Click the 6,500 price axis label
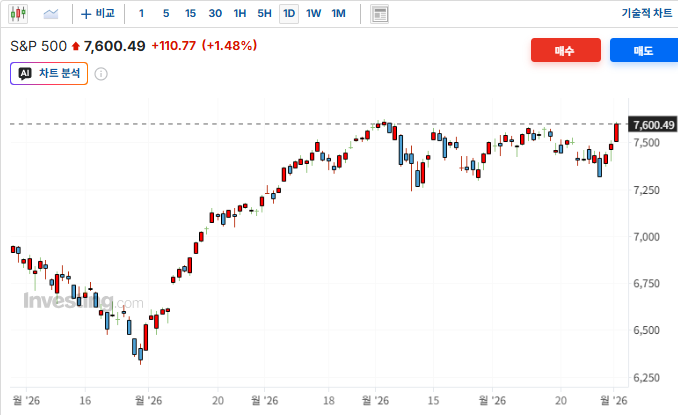This screenshot has width=678, height=415. 646,330
